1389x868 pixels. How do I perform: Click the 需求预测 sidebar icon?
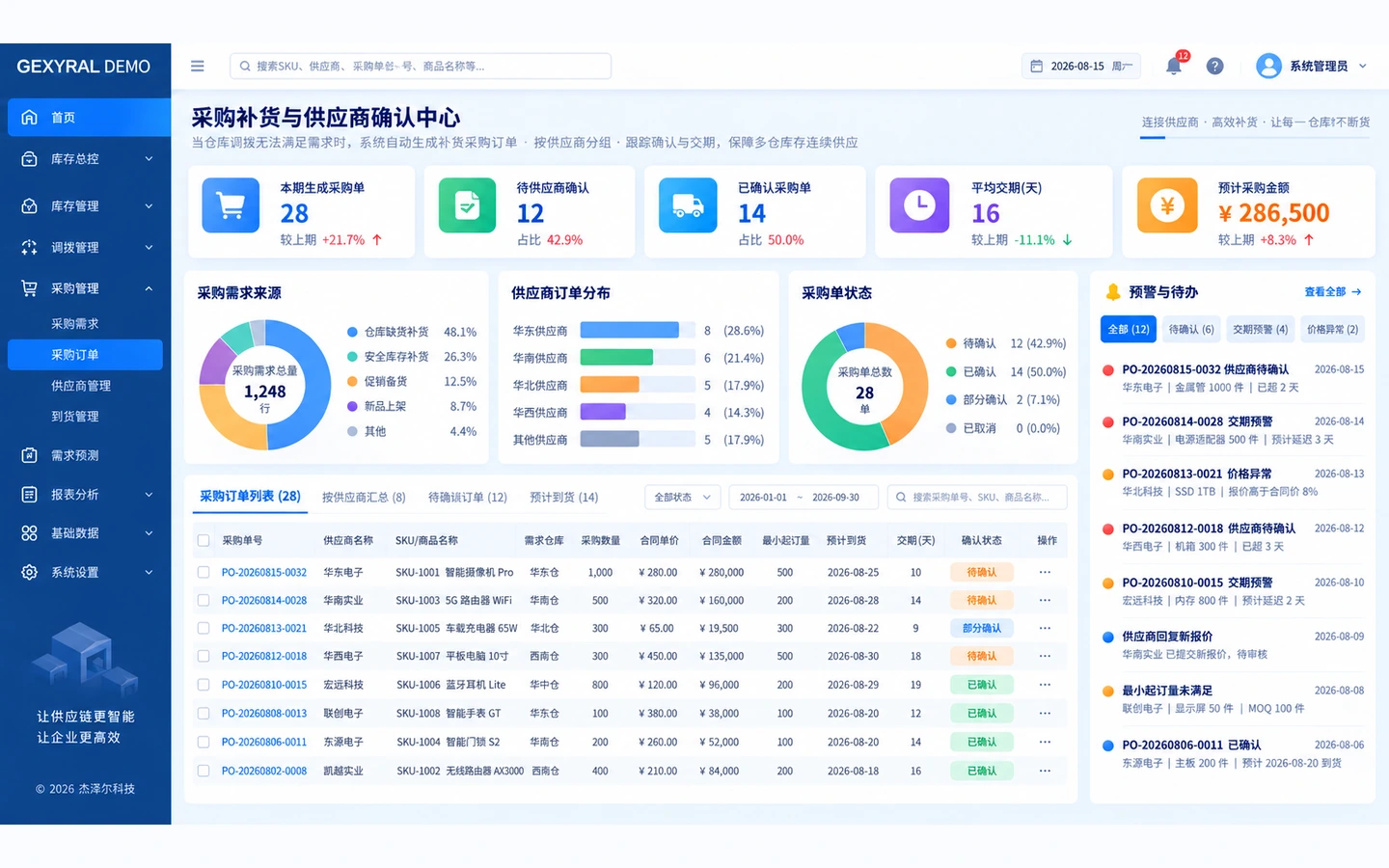click(30, 455)
